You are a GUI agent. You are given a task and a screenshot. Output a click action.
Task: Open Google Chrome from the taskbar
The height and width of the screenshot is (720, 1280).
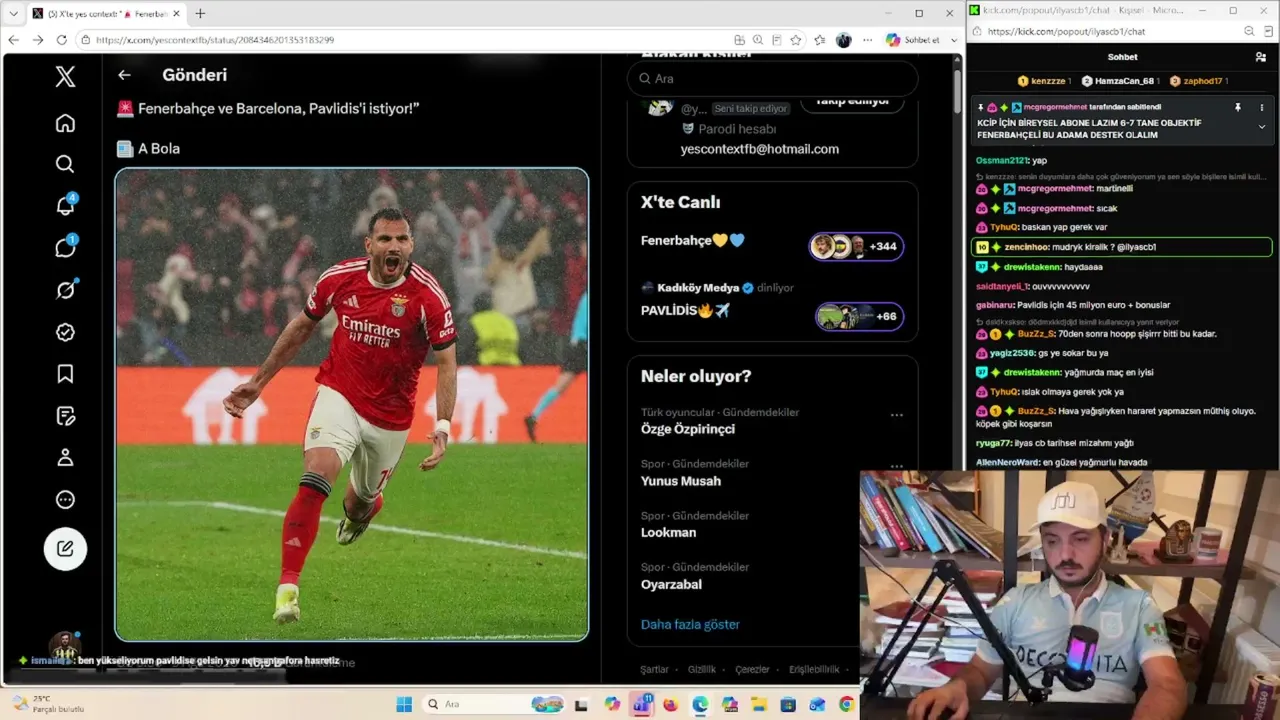coord(846,704)
